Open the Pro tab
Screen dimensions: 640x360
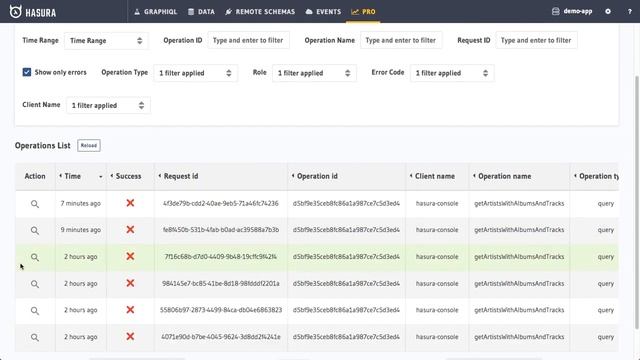[363, 12]
